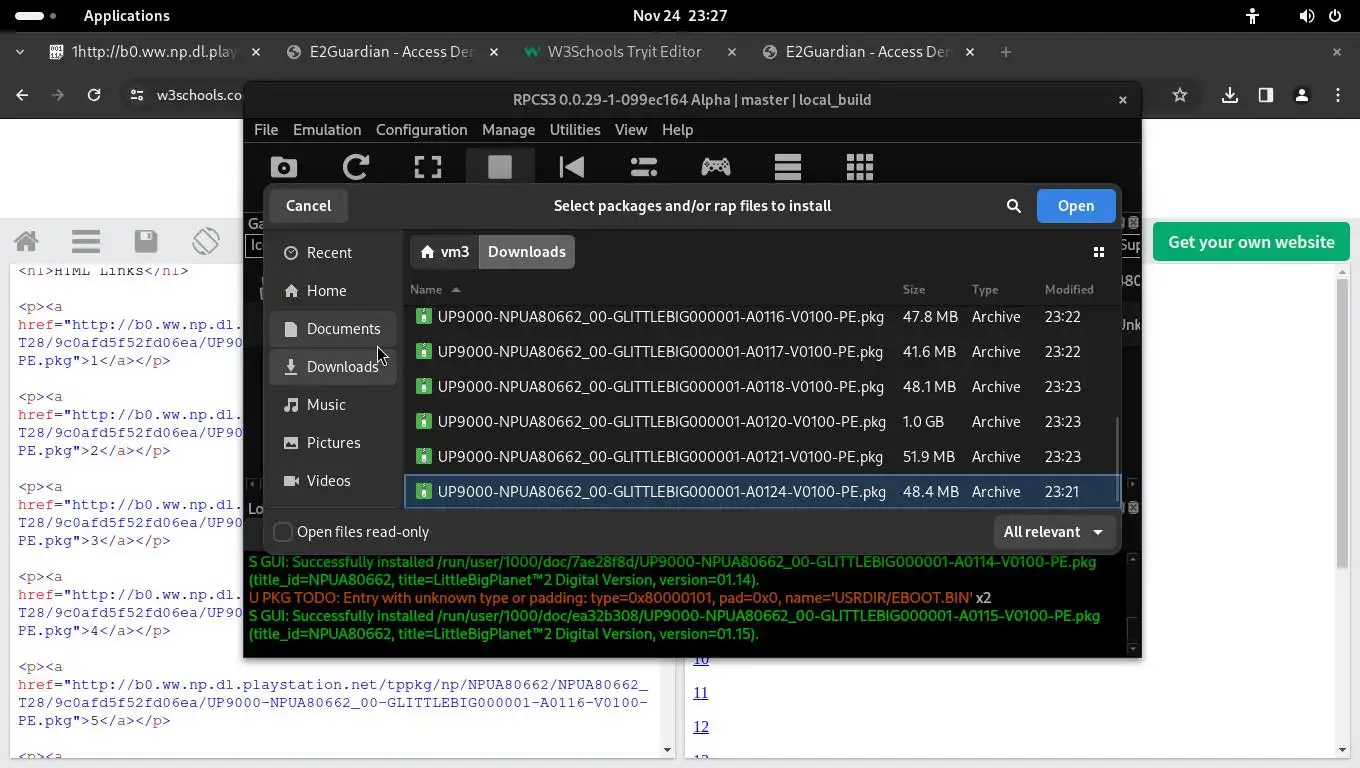This screenshot has width=1360, height=768.
Task: Click the RPCS3 fullscreen toolbar icon
Action: click(x=428, y=167)
